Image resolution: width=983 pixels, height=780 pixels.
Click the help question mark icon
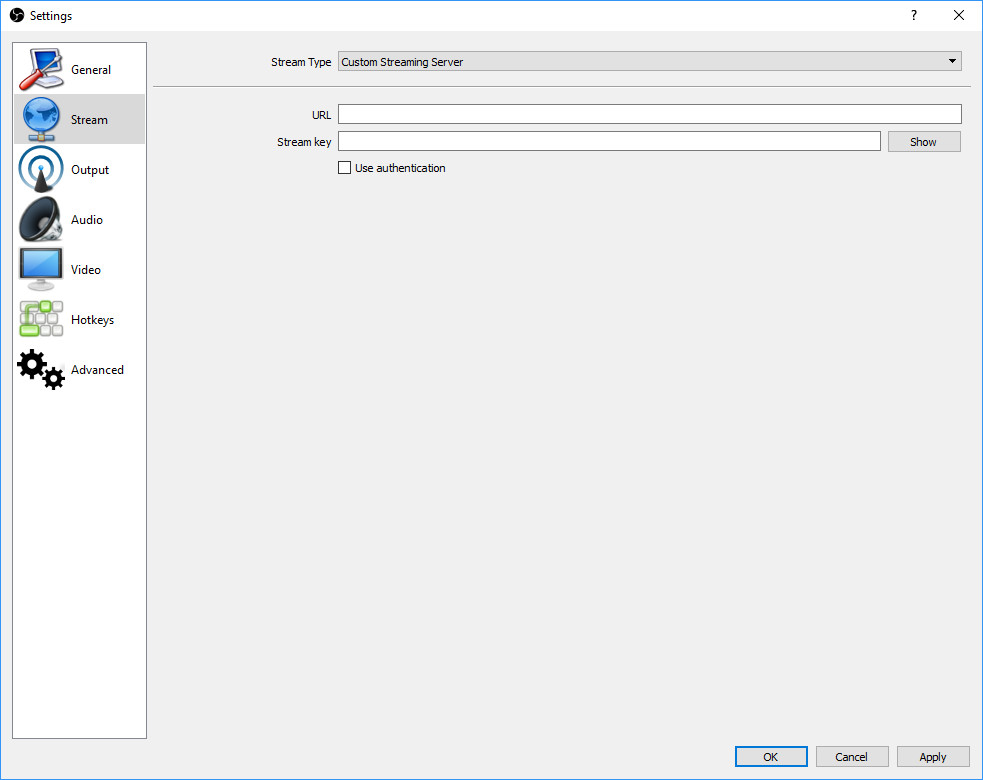pos(914,15)
